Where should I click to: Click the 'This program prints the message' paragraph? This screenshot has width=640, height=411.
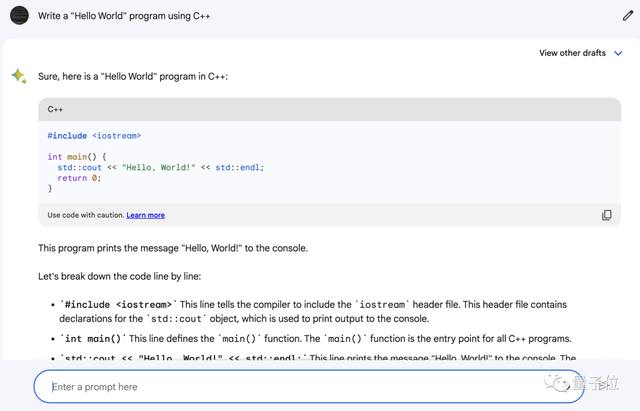click(172, 248)
